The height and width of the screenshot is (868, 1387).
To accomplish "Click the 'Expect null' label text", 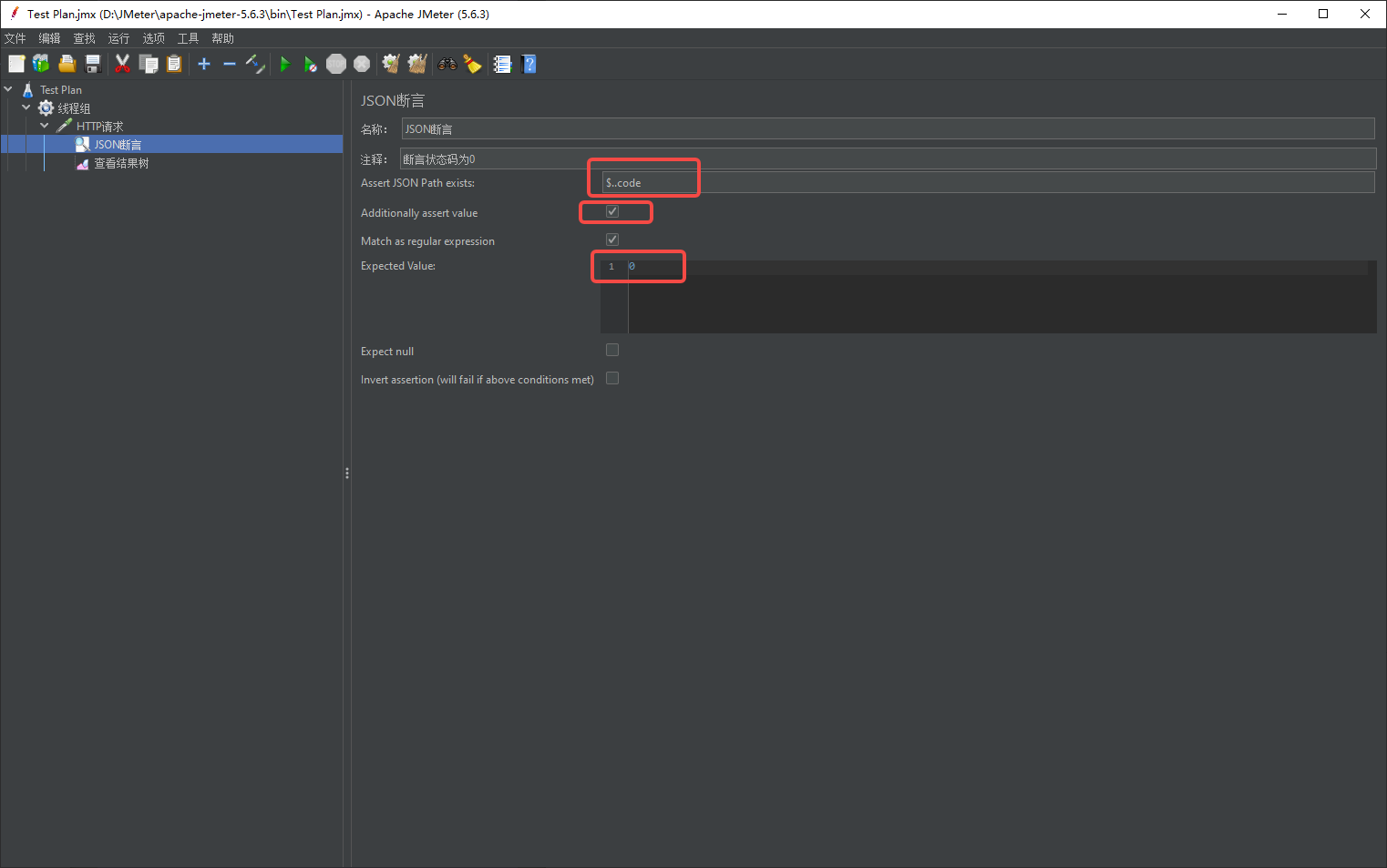I will pos(387,352).
